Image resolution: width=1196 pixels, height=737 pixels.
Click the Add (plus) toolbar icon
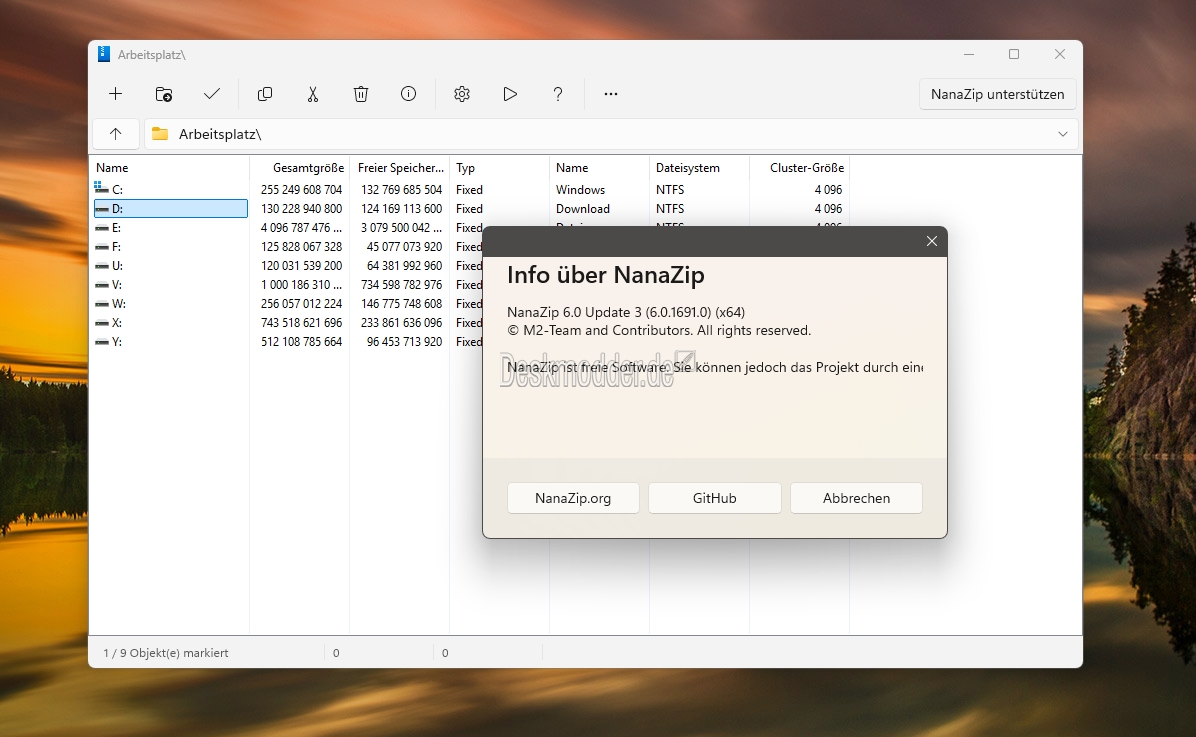pyautogui.click(x=116, y=94)
